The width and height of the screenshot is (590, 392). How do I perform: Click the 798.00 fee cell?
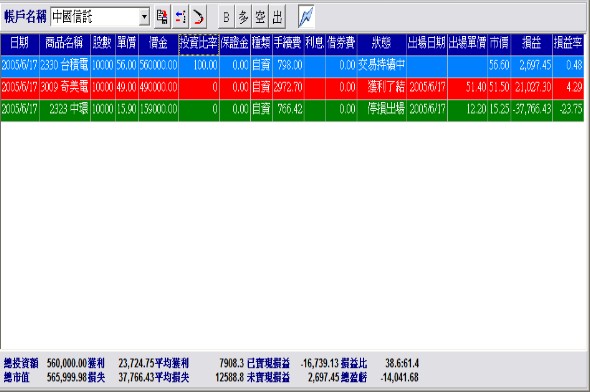pos(288,65)
